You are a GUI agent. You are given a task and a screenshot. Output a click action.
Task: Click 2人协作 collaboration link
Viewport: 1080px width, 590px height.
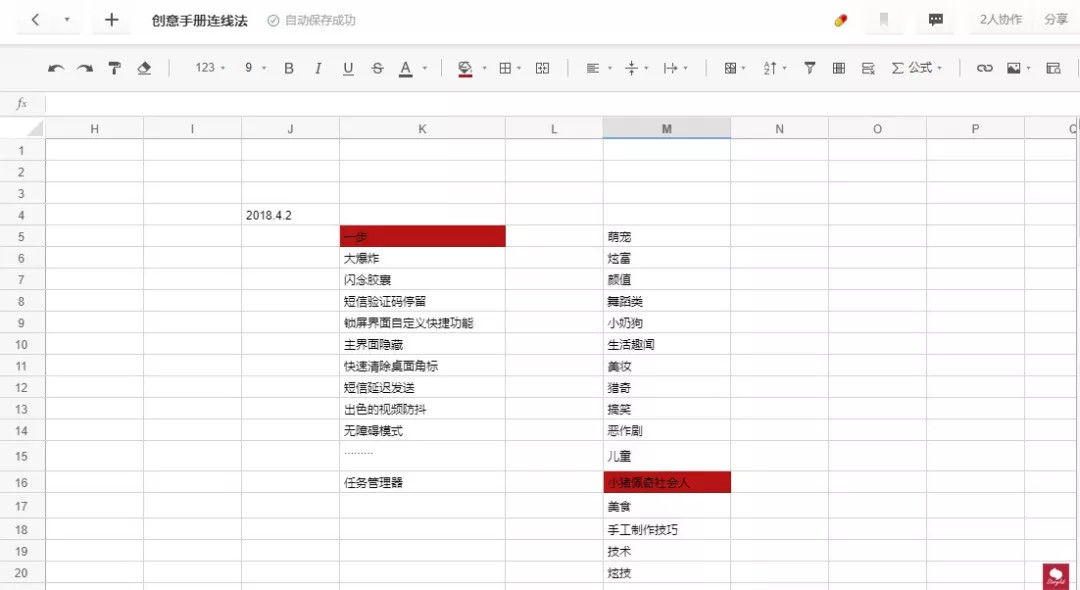click(999, 19)
